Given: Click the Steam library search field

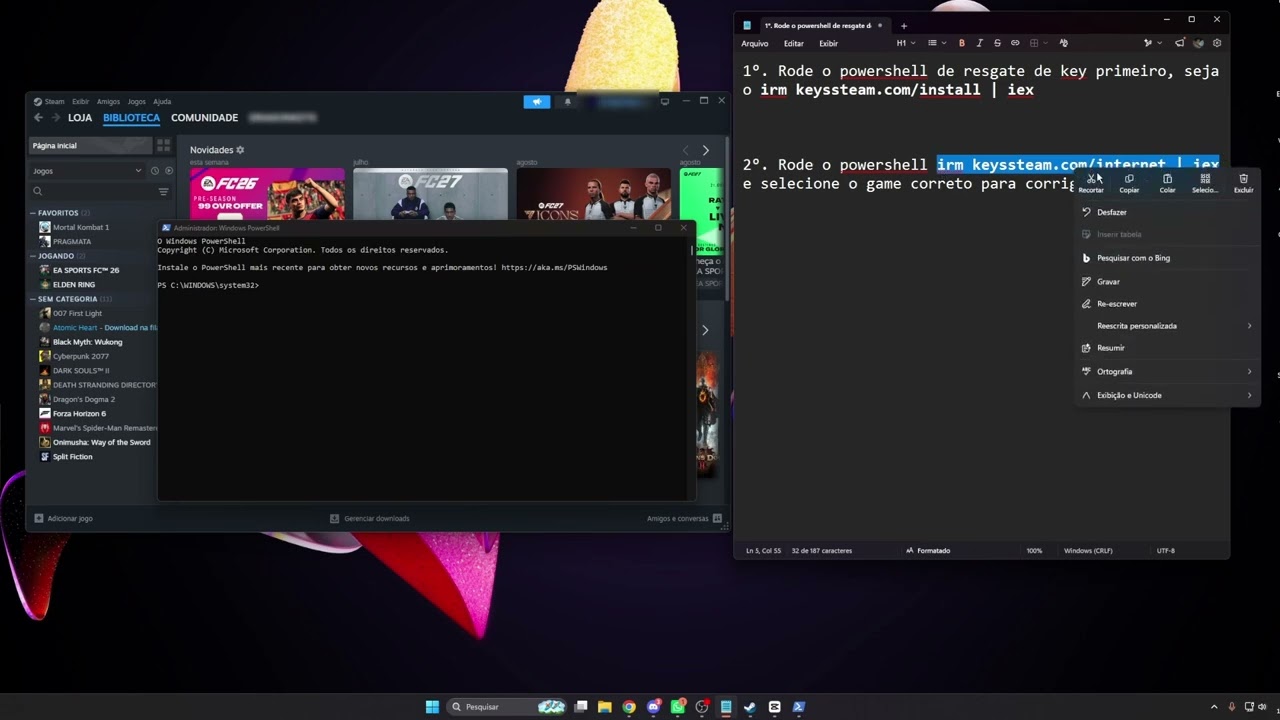Looking at the screenshot, I should point(92,191).
